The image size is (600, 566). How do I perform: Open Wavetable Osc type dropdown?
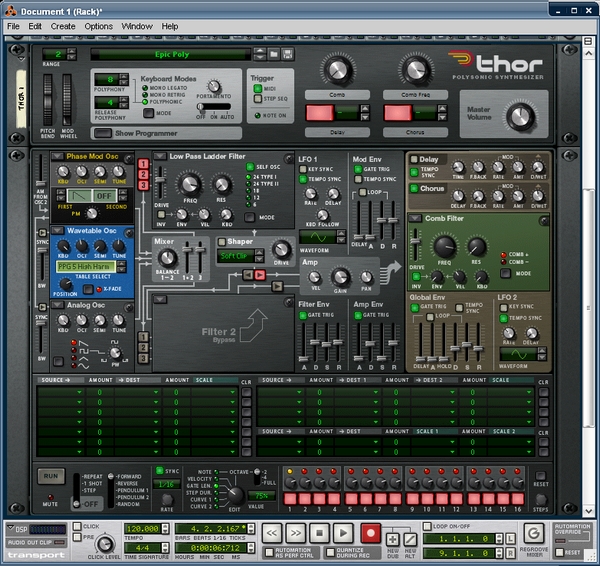[57, 230]
